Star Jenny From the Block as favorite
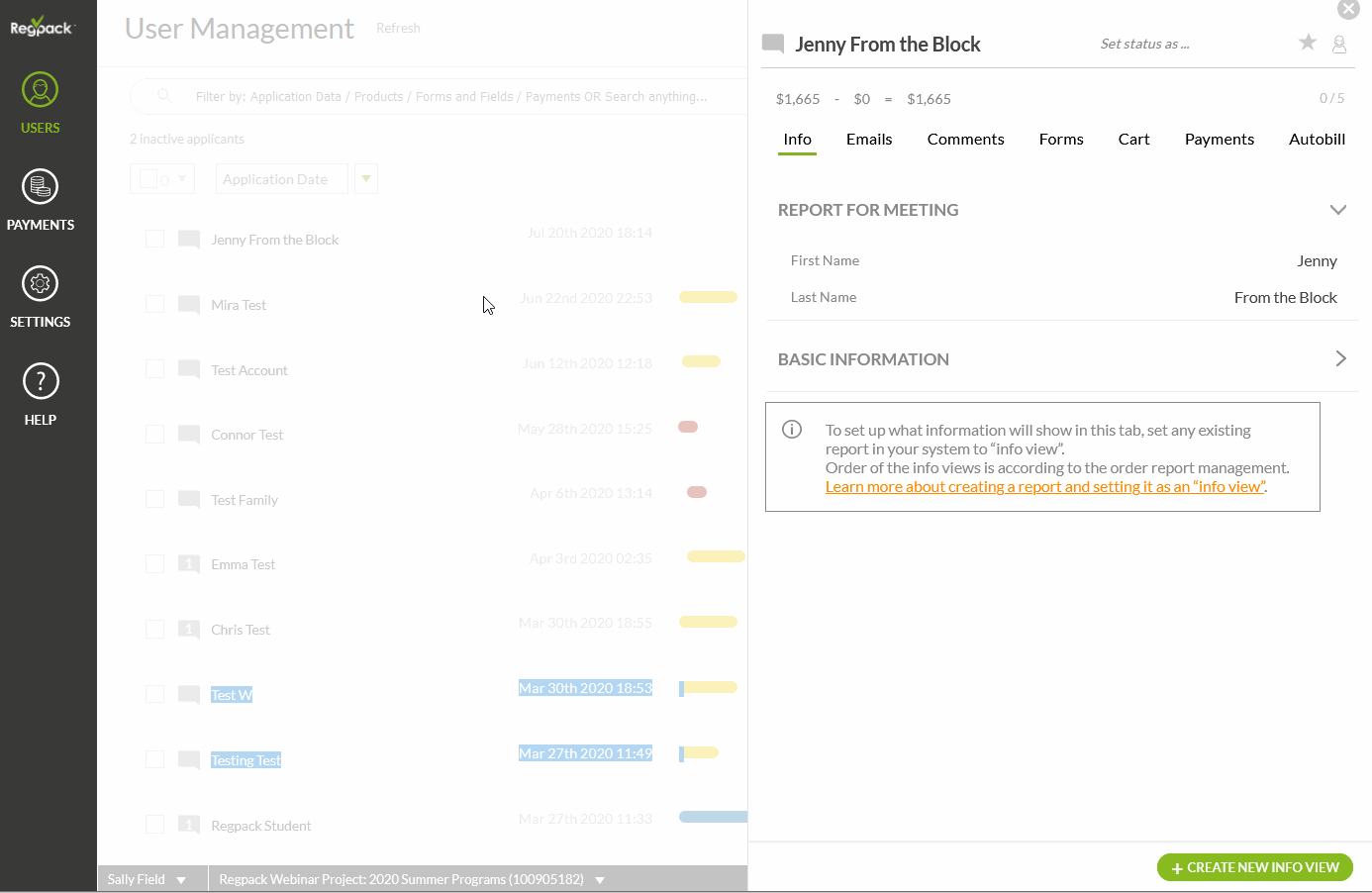Image resolution: width=1372 pixels, height=893 pixels. click(x=1308, y=43)
